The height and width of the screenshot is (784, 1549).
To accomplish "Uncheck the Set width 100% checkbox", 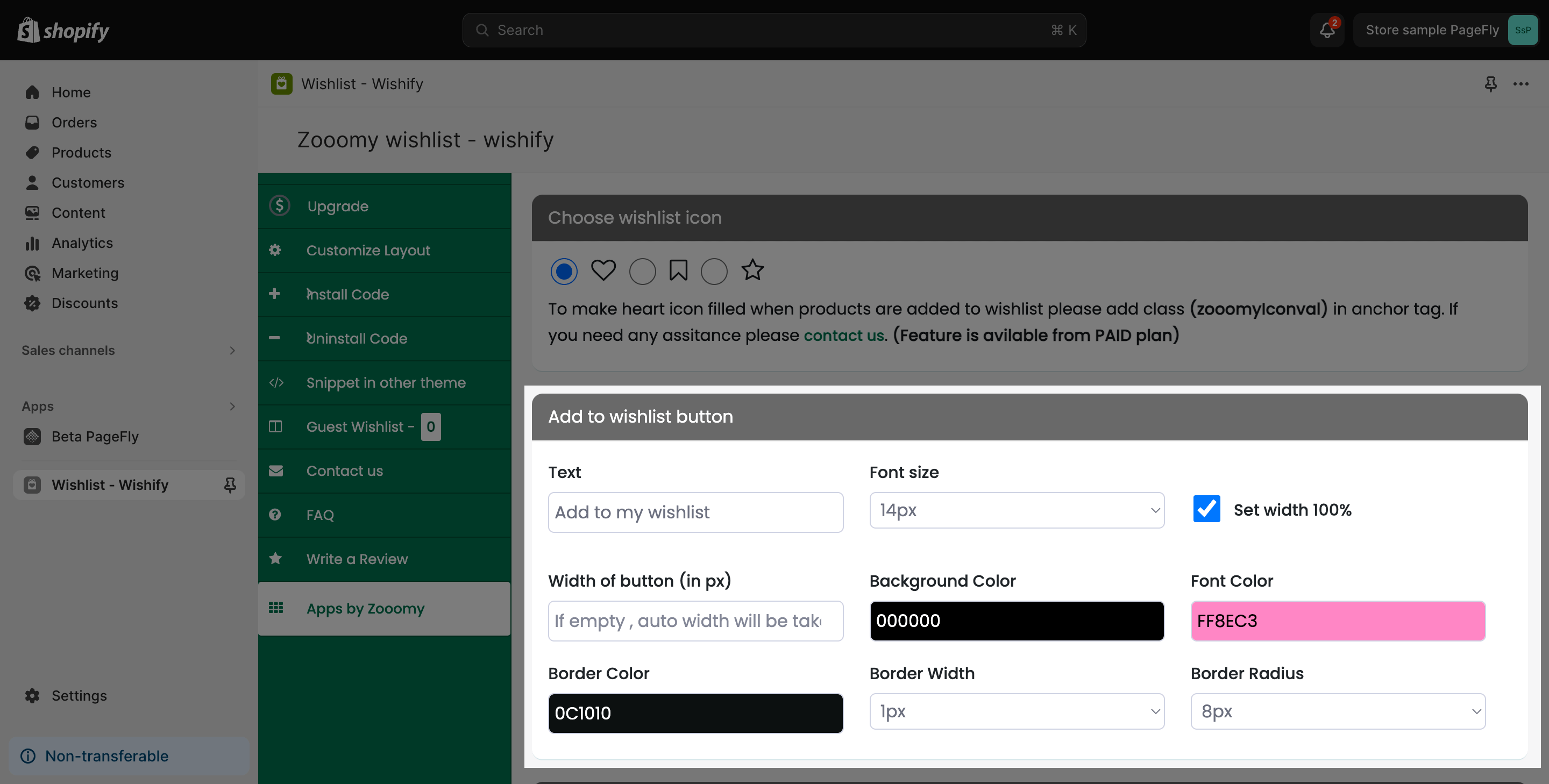I will click(x=1206, y=509).
